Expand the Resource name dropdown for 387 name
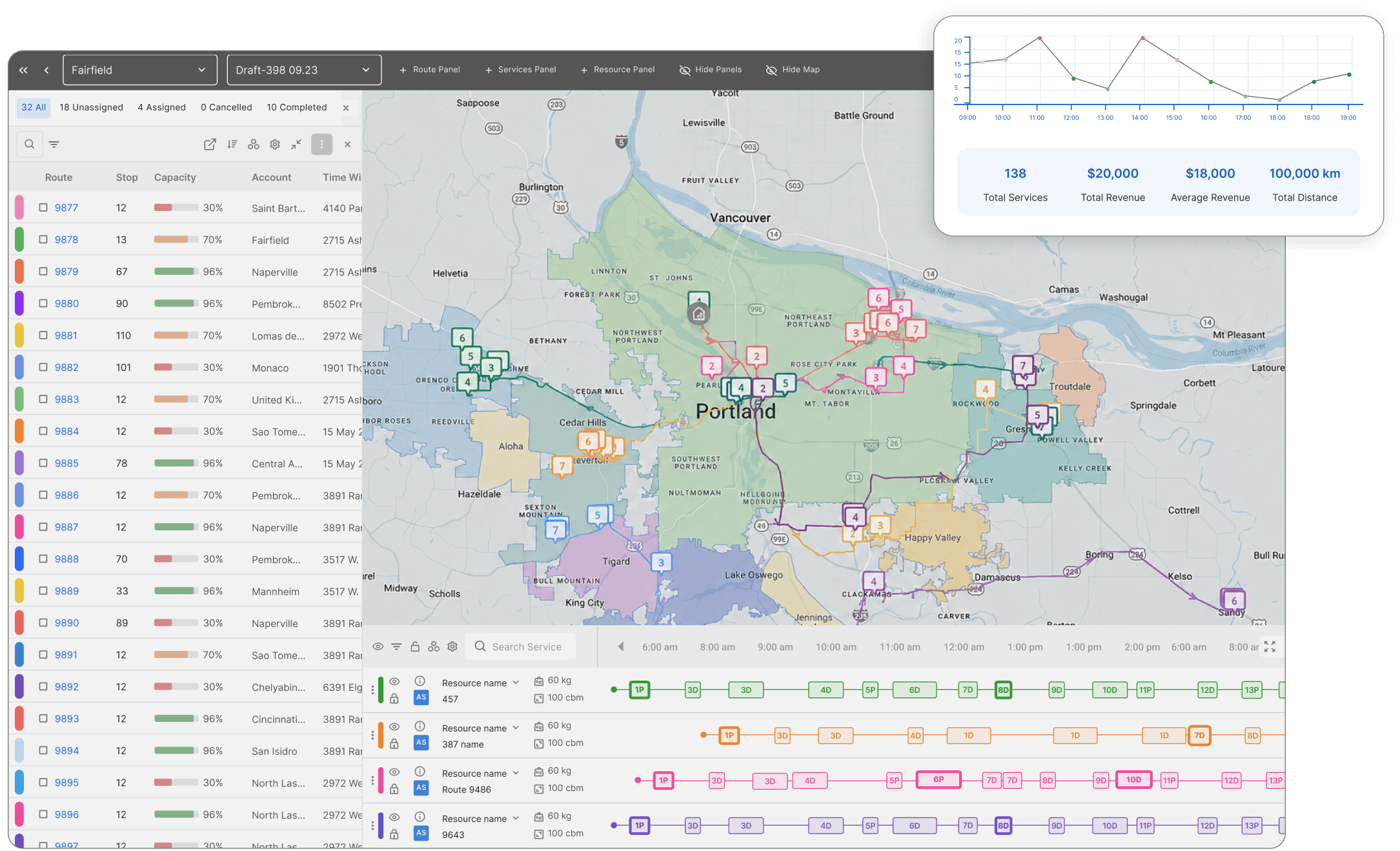The image size is (1400, 851). pos(516,728)
